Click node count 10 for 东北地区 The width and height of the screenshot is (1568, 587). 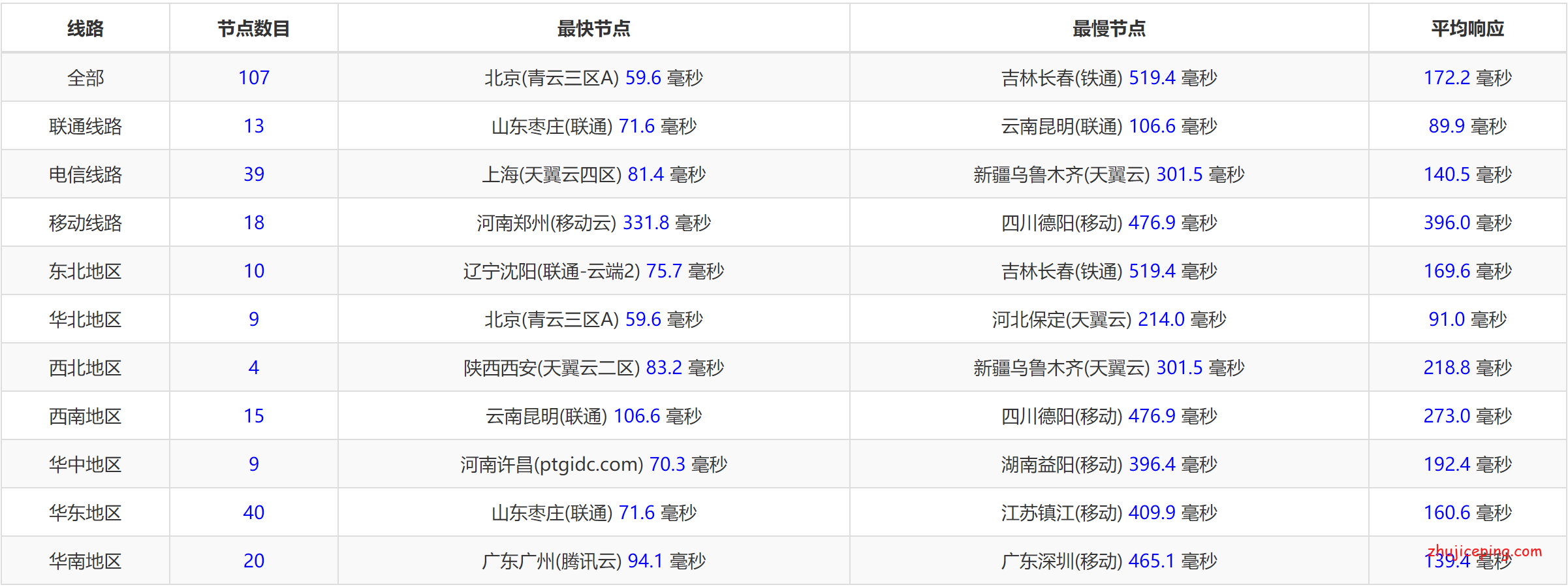click(254, 271)
